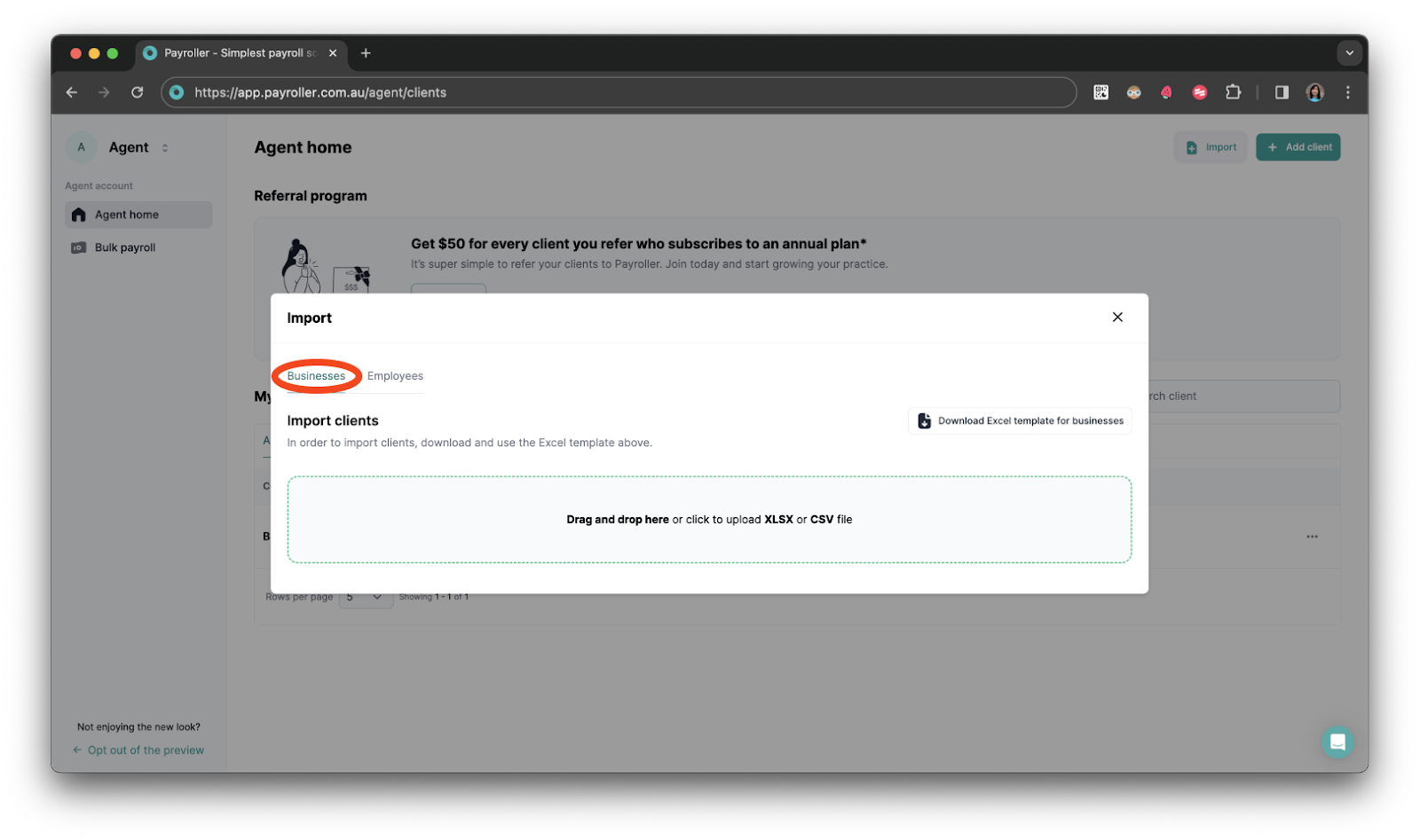This screenshot has height=840, width=1420.
Task: Click the site info icon in the address bar
Action: pyautogui.click(x=177, y=92)
